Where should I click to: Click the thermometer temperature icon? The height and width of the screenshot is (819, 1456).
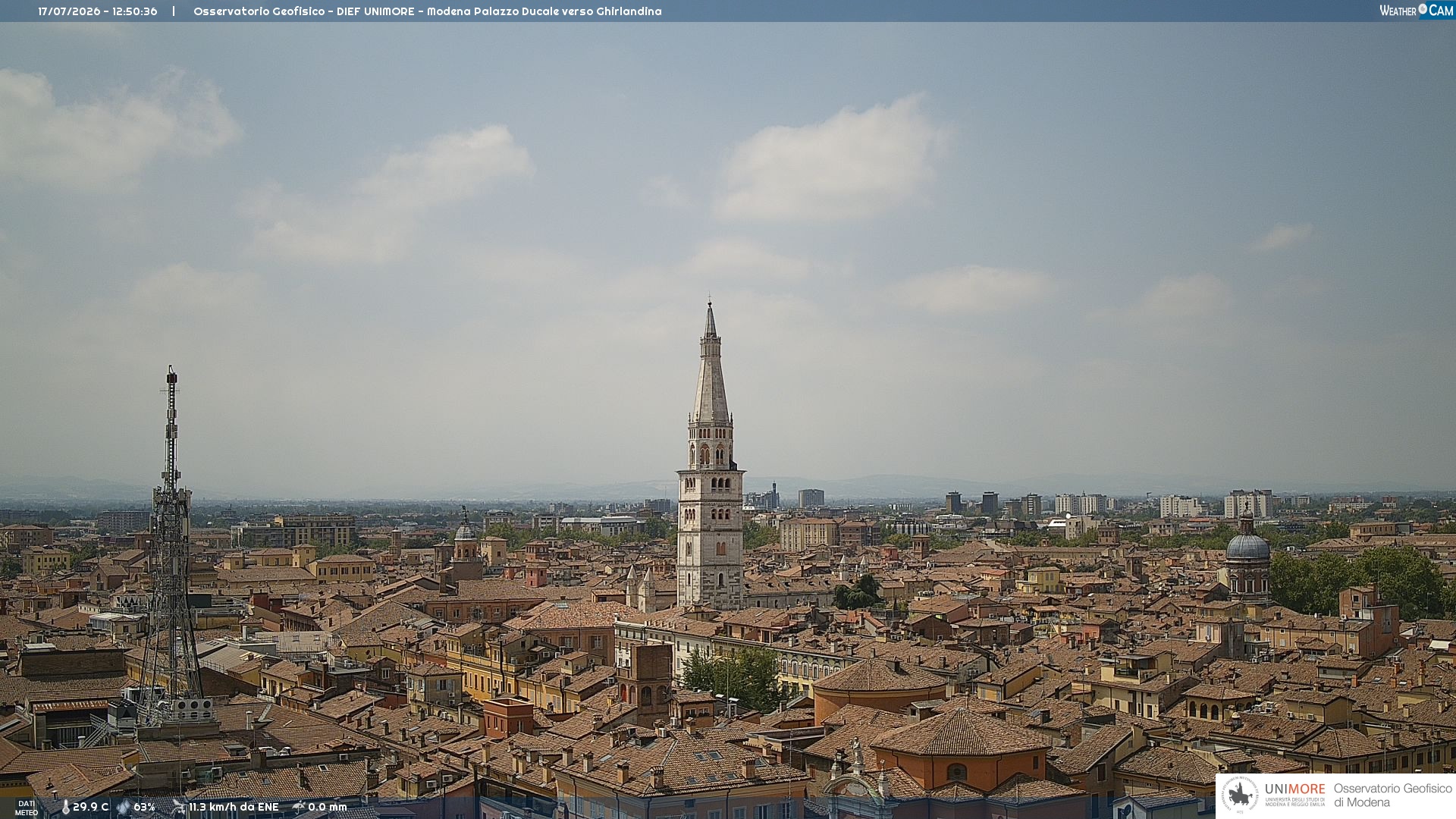pyautogui.click(x=65, y=808)
